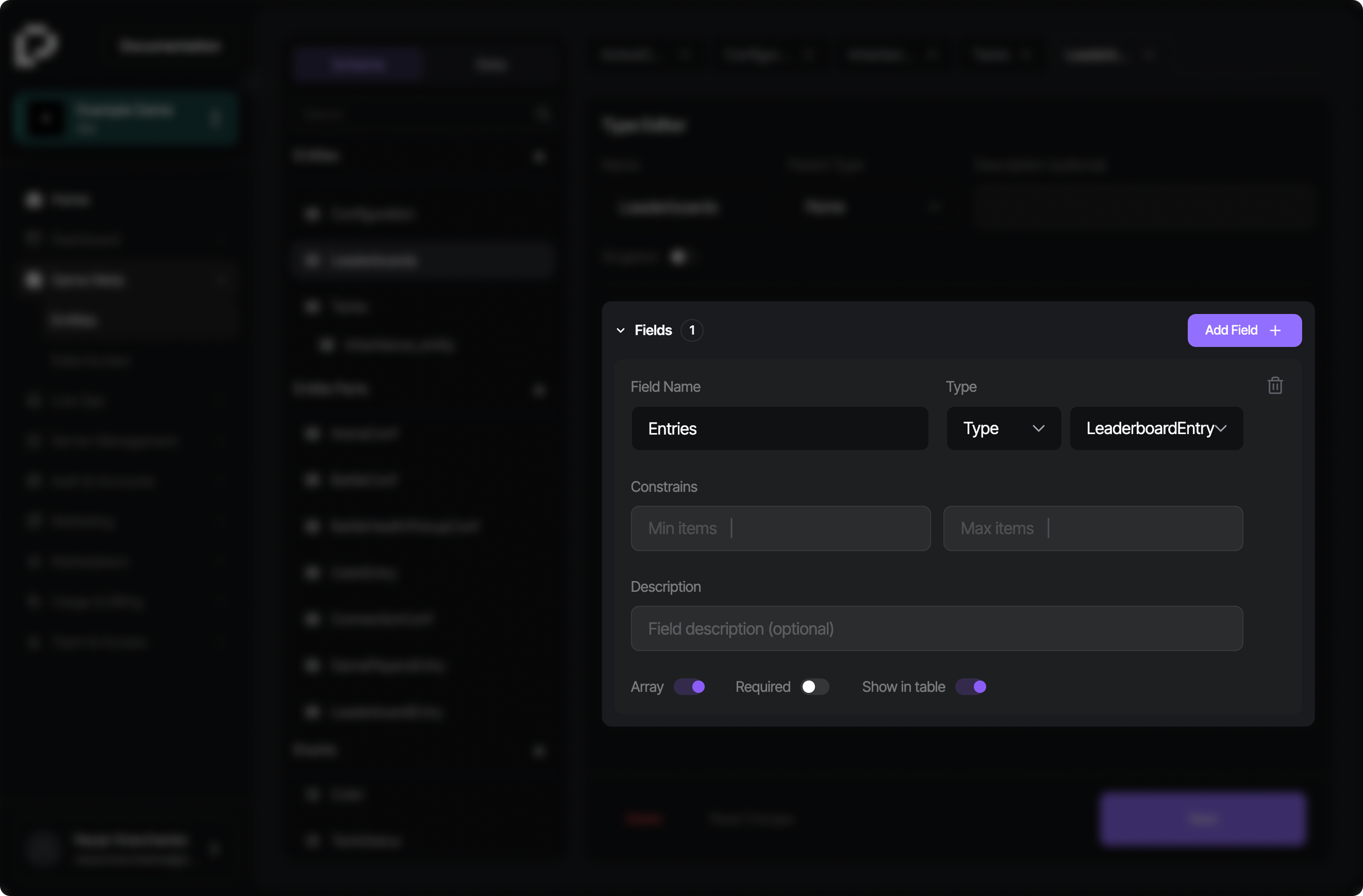Switch to the right tab above the entity search
The image size is (1363, 896).
tap(491, 64)
